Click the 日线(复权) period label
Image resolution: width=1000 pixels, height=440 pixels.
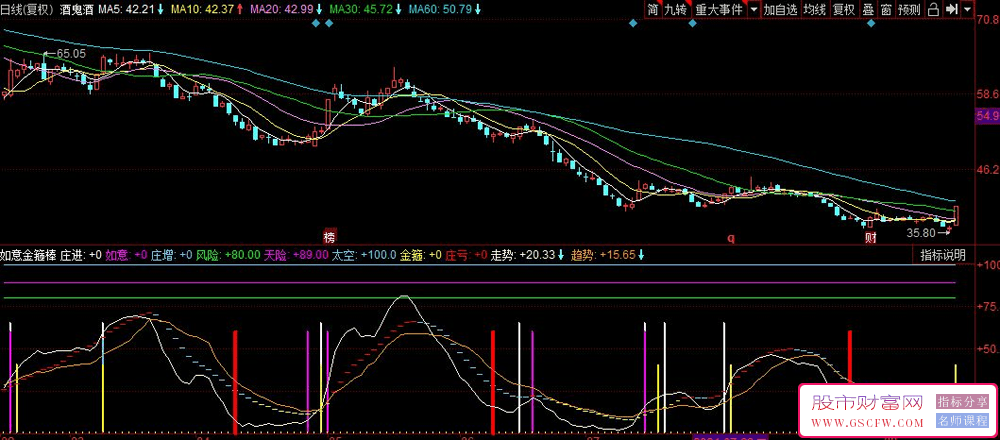(x=27, y=9)
